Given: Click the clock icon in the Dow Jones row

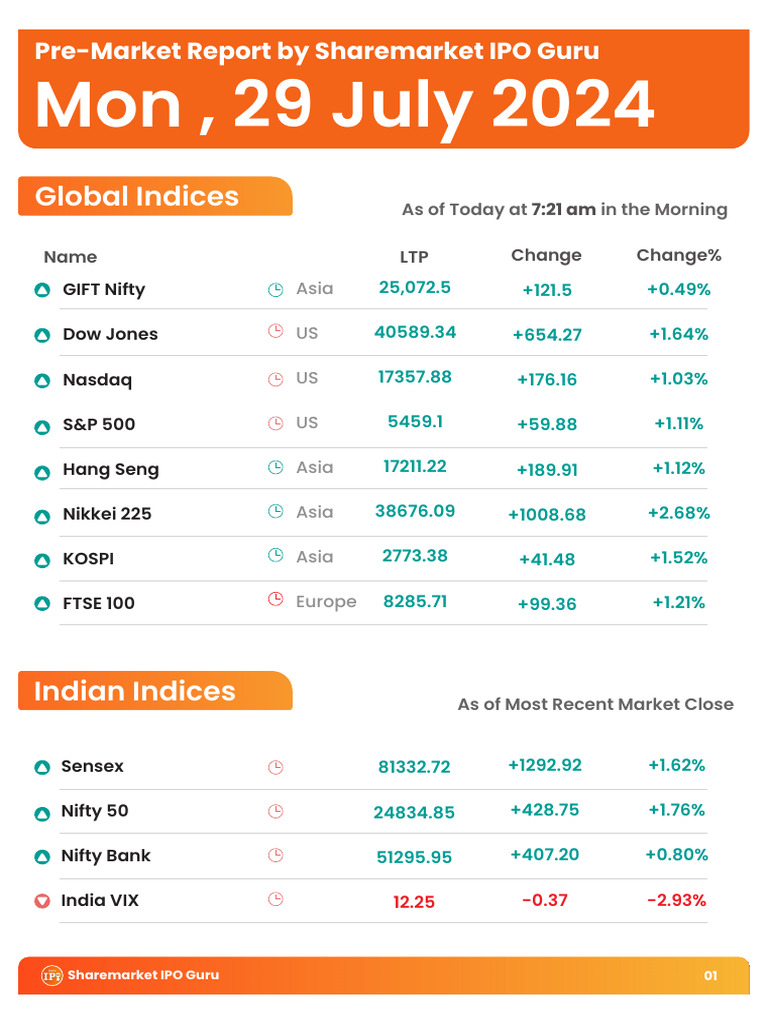Looking at the screenshot, I should point(275,332).
